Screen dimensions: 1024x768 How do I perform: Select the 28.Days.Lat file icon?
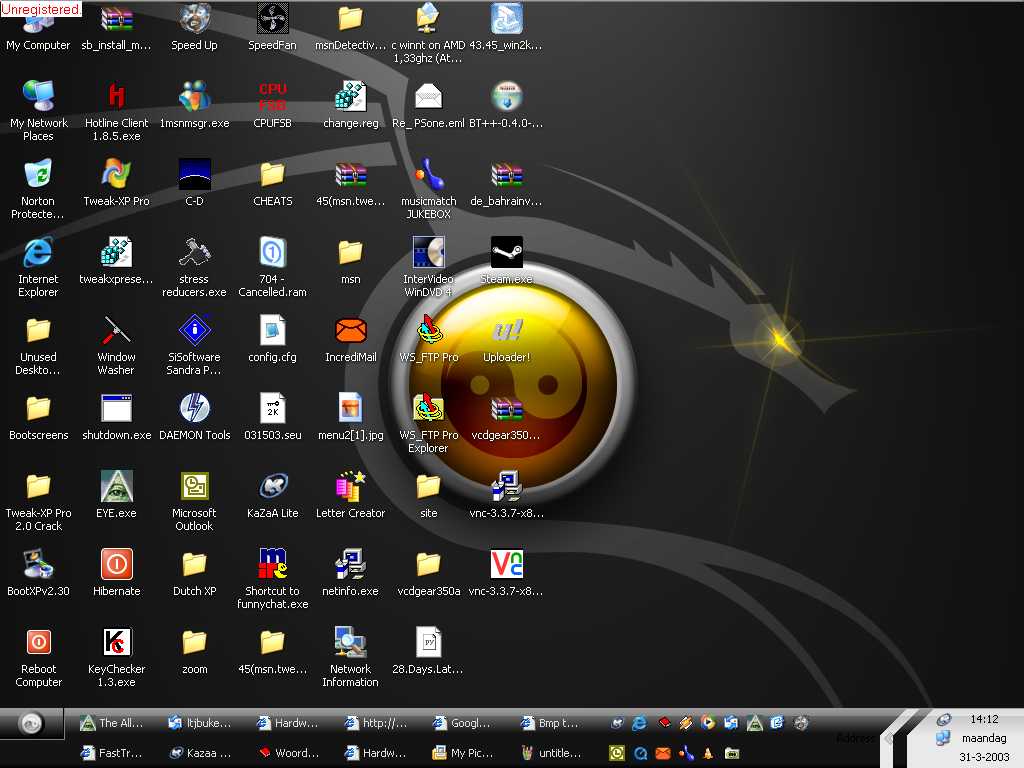point(428,643)
